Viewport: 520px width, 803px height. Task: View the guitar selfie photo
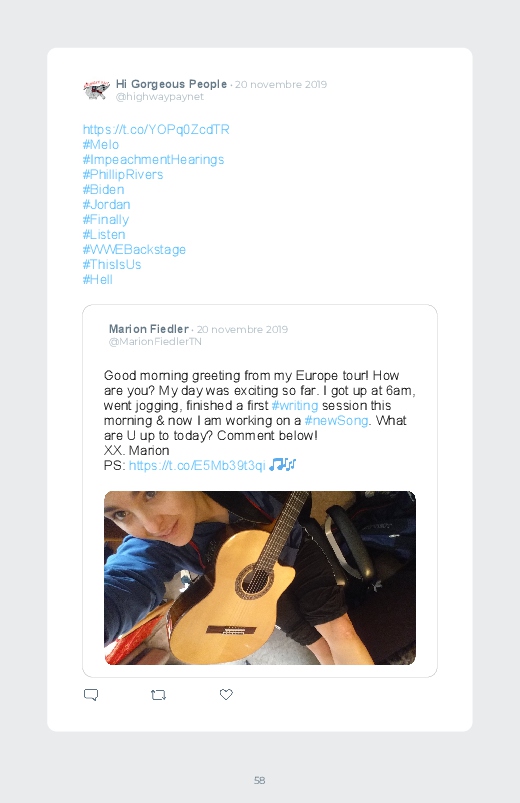click(x=260, y=578)
